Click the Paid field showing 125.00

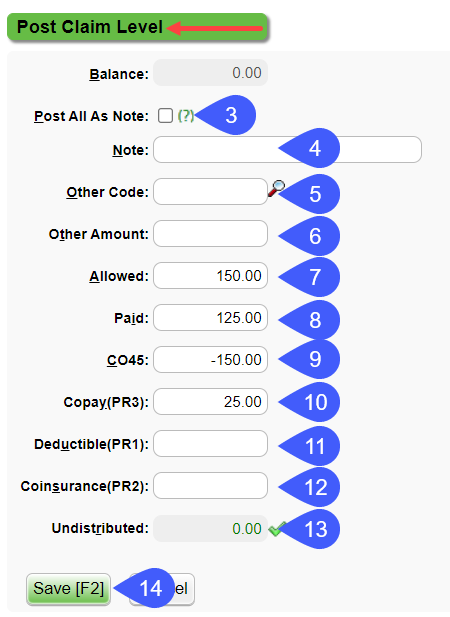[210, 318]
